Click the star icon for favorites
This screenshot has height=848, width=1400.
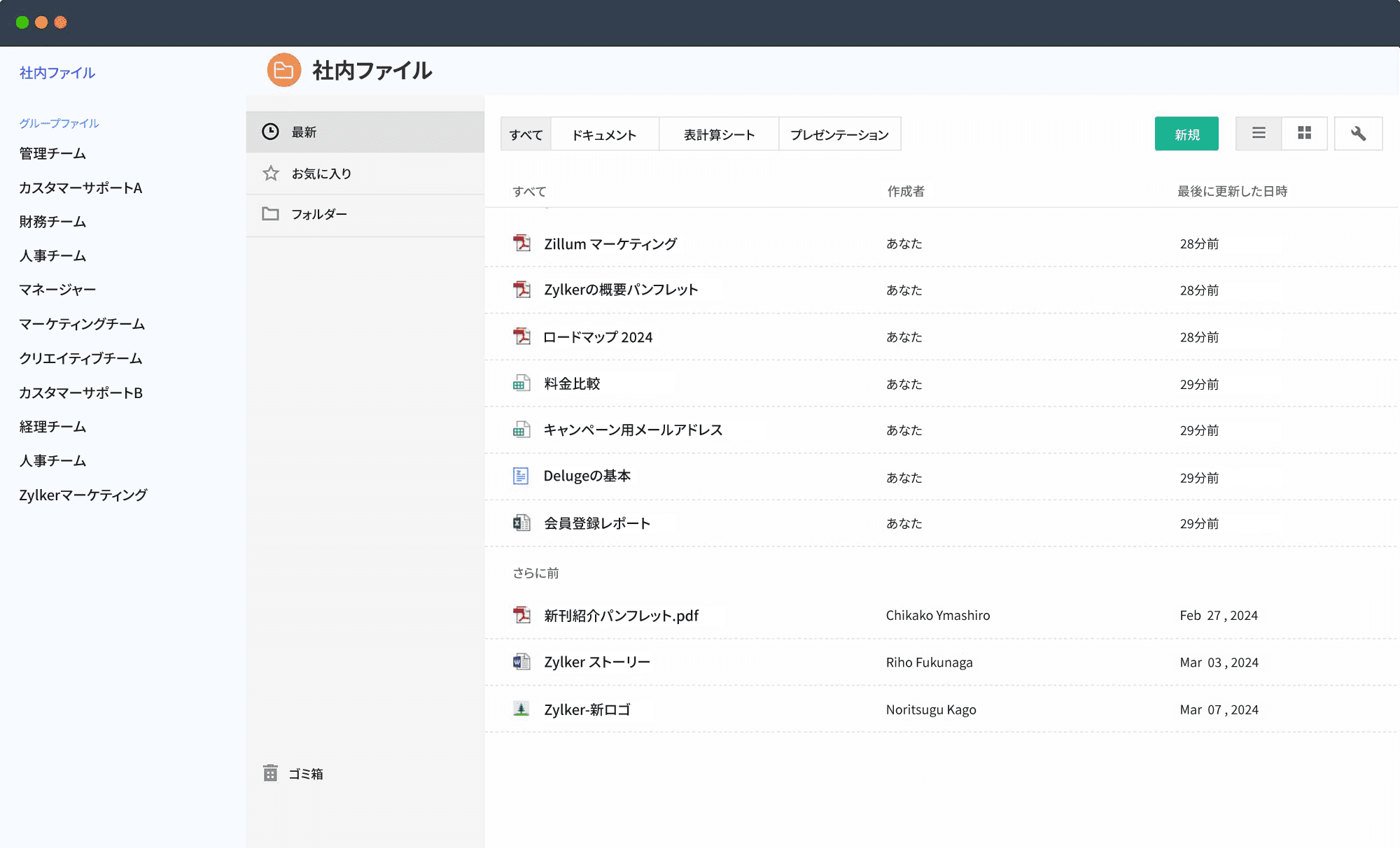[x=270, y=174]
